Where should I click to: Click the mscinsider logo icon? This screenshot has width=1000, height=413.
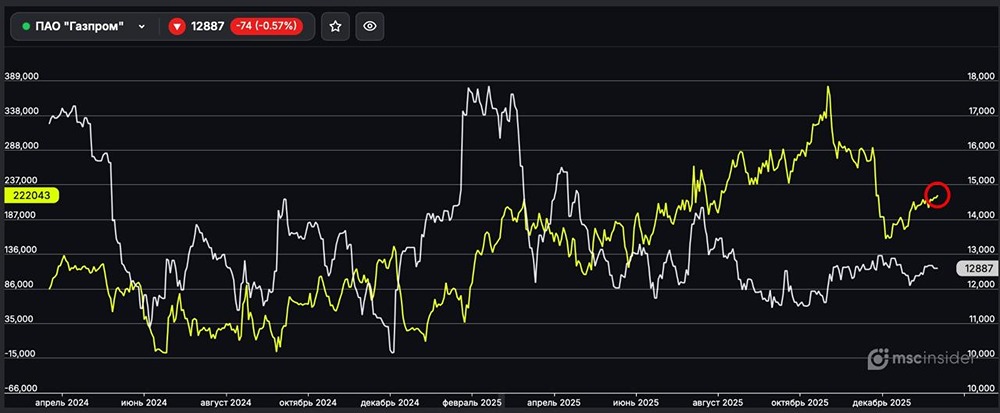click(878, 357)
